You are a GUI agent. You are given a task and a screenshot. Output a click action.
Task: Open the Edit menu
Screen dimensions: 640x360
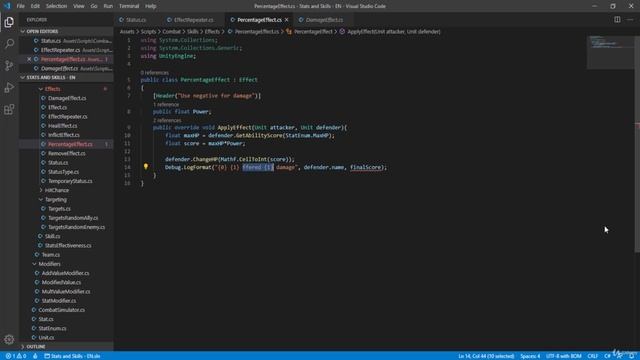tap(35, 6)
